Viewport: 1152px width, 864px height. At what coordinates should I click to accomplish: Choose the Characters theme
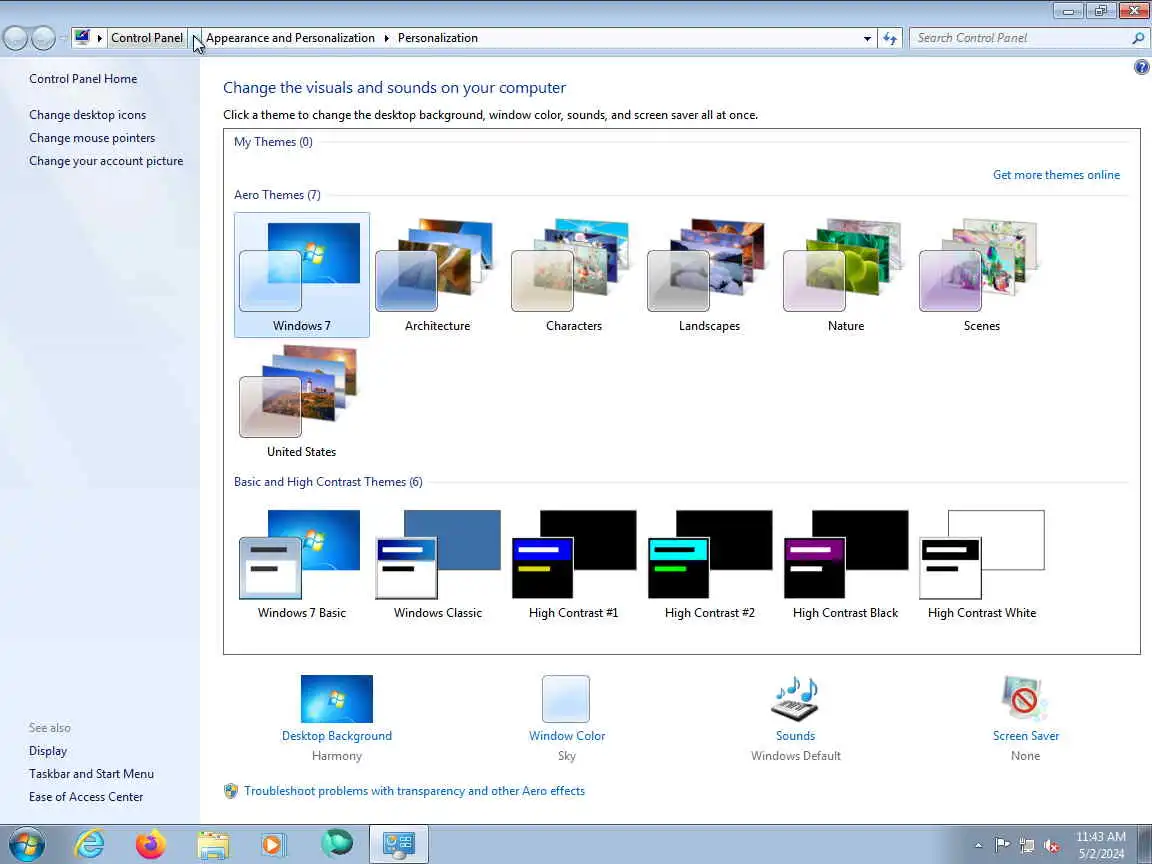pos(573,275)
